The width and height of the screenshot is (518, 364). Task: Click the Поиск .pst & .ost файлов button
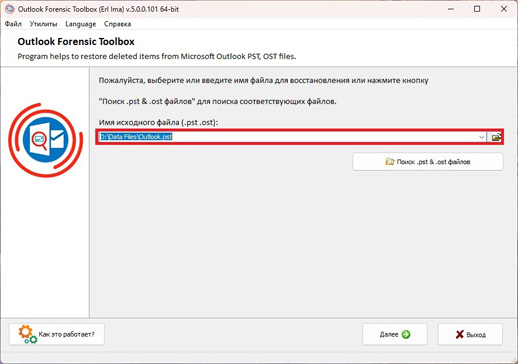pos(428,162)
